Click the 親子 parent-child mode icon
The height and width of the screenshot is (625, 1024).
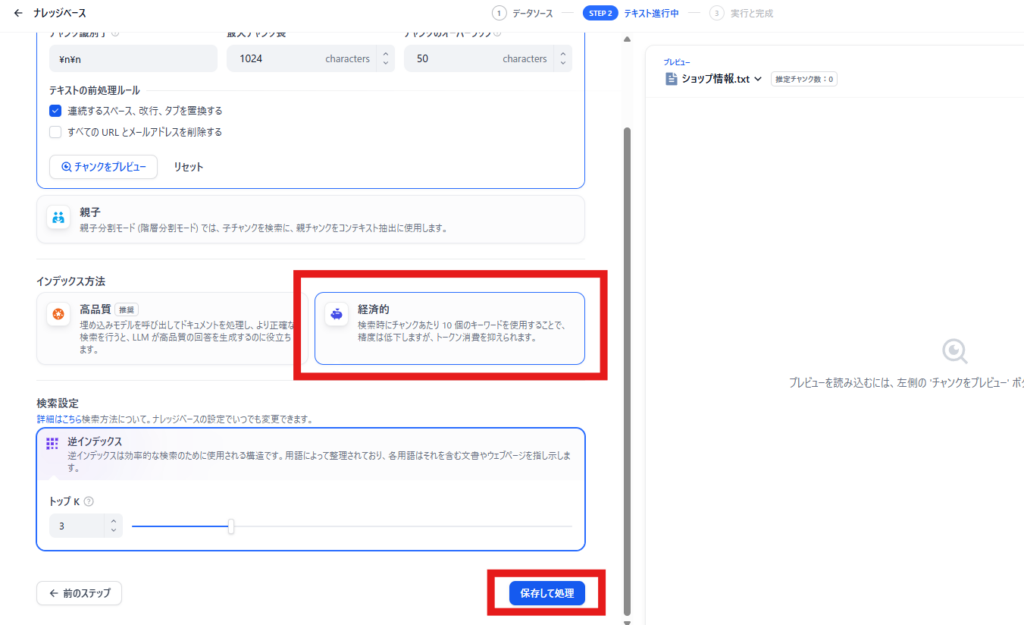click(x=58, y=217)
